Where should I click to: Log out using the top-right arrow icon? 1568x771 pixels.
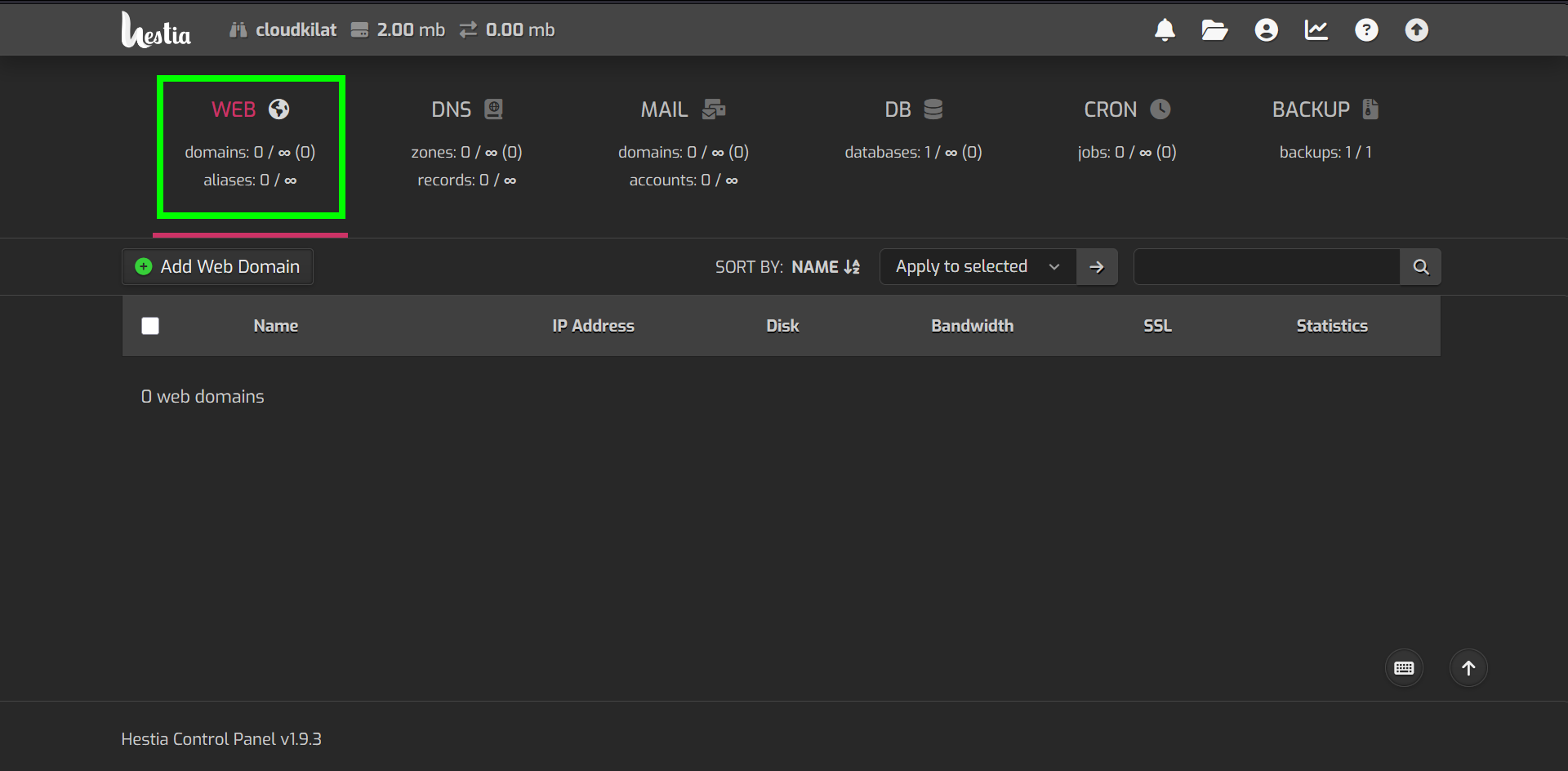click(1416, 29)
